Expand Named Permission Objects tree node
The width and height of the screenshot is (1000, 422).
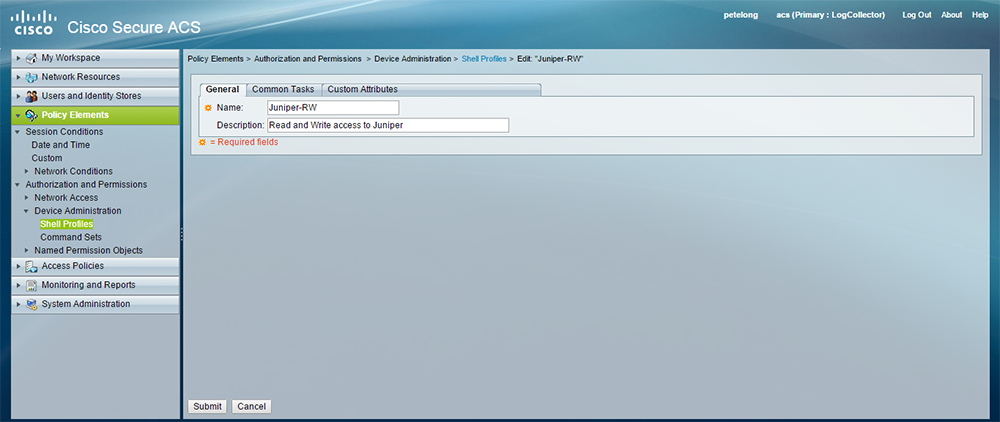(x=26, y=250)
